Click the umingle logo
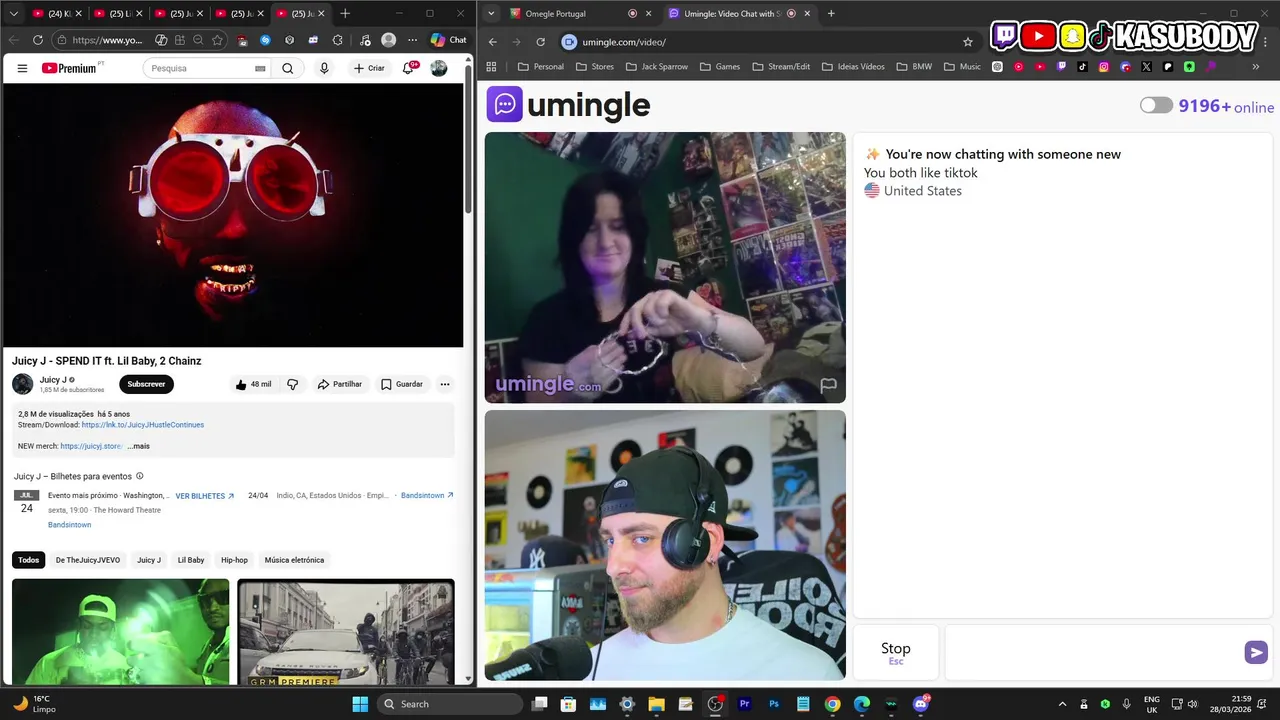Image resolution: width=1280 pixels, height=720 pixels. click(568, 105)
